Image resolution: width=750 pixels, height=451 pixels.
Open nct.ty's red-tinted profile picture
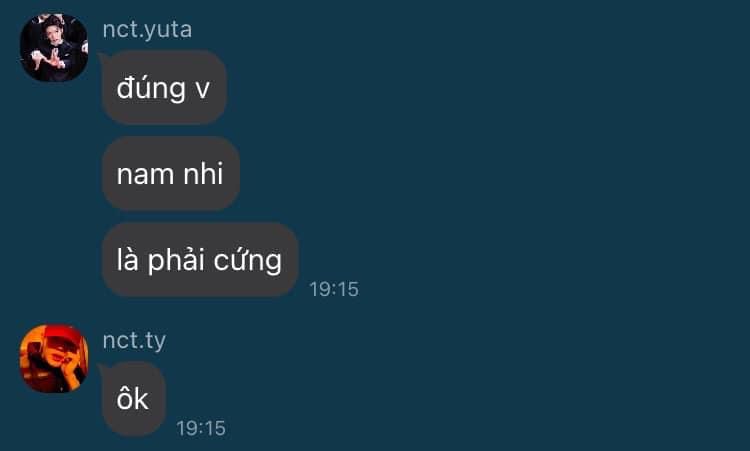54,358
